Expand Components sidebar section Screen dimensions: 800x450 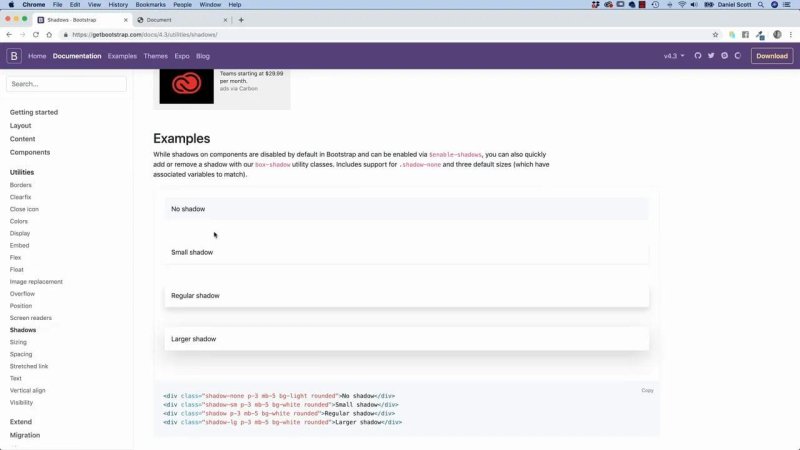point(30,152)
